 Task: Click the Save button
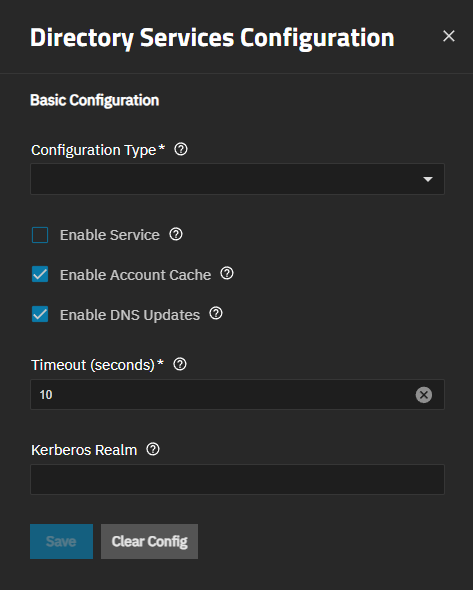coord(61,541)
